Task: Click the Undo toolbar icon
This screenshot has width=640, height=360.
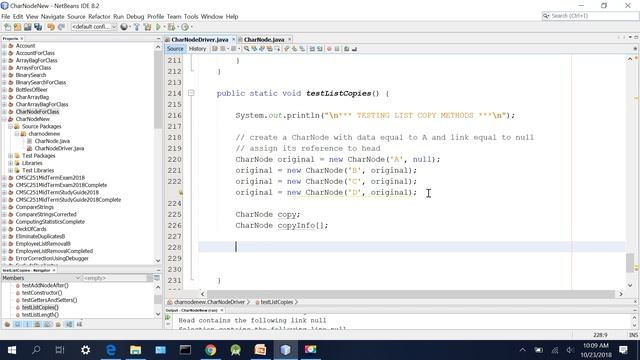Action: coord(51,27)
